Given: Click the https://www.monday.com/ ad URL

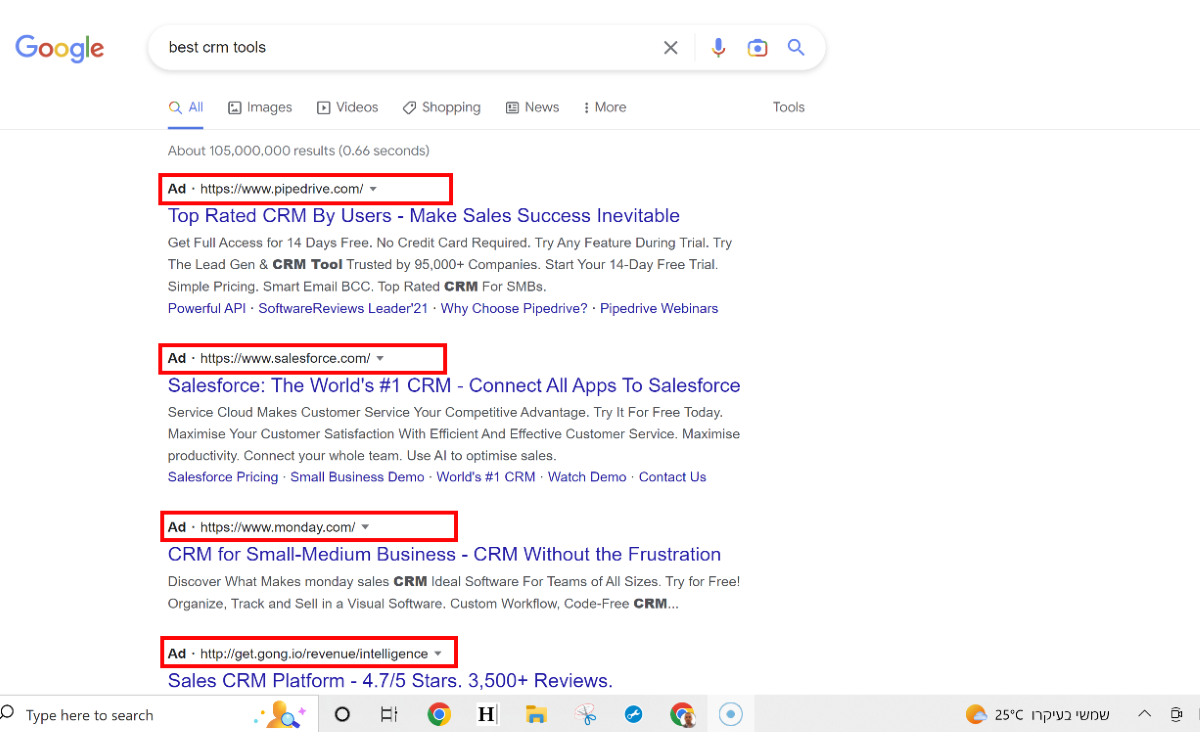Looking at the screenshot, I should (278, 527).
